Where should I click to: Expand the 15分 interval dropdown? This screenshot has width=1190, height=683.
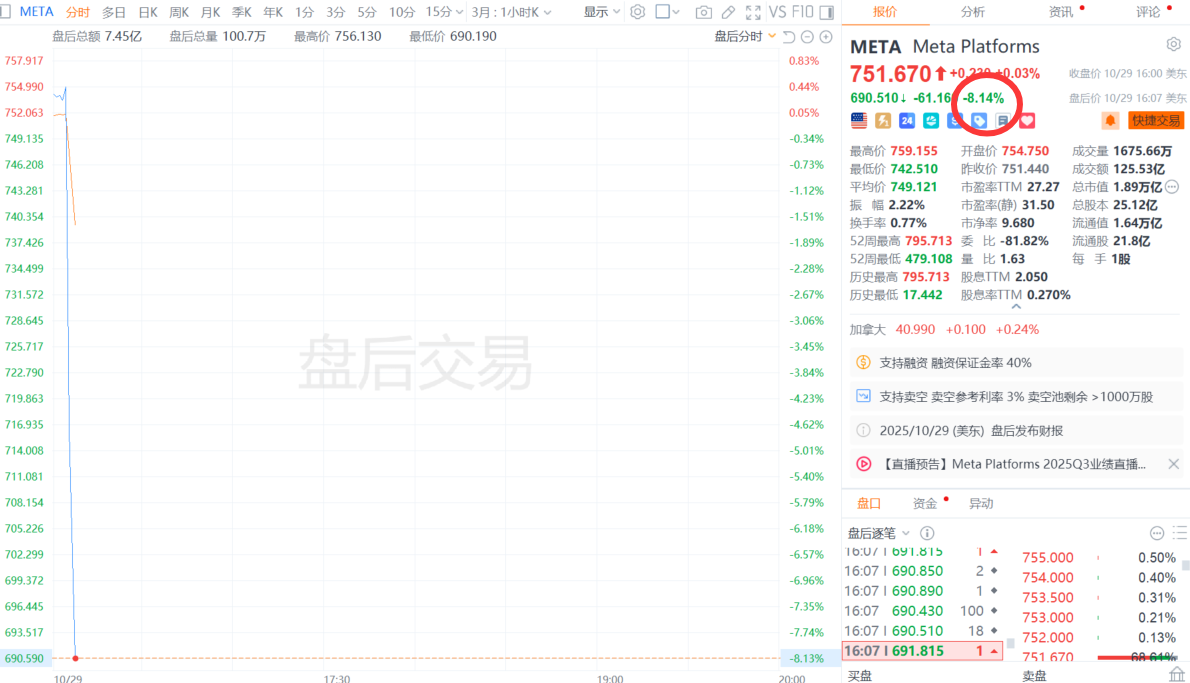[444, 12]
